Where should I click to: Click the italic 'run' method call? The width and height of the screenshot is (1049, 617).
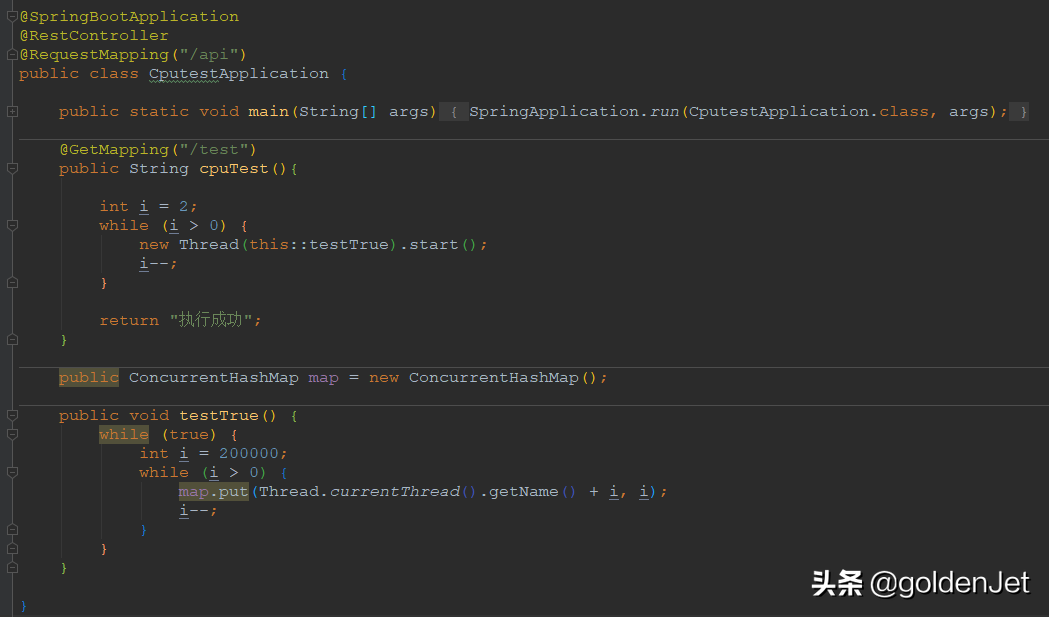664,112
